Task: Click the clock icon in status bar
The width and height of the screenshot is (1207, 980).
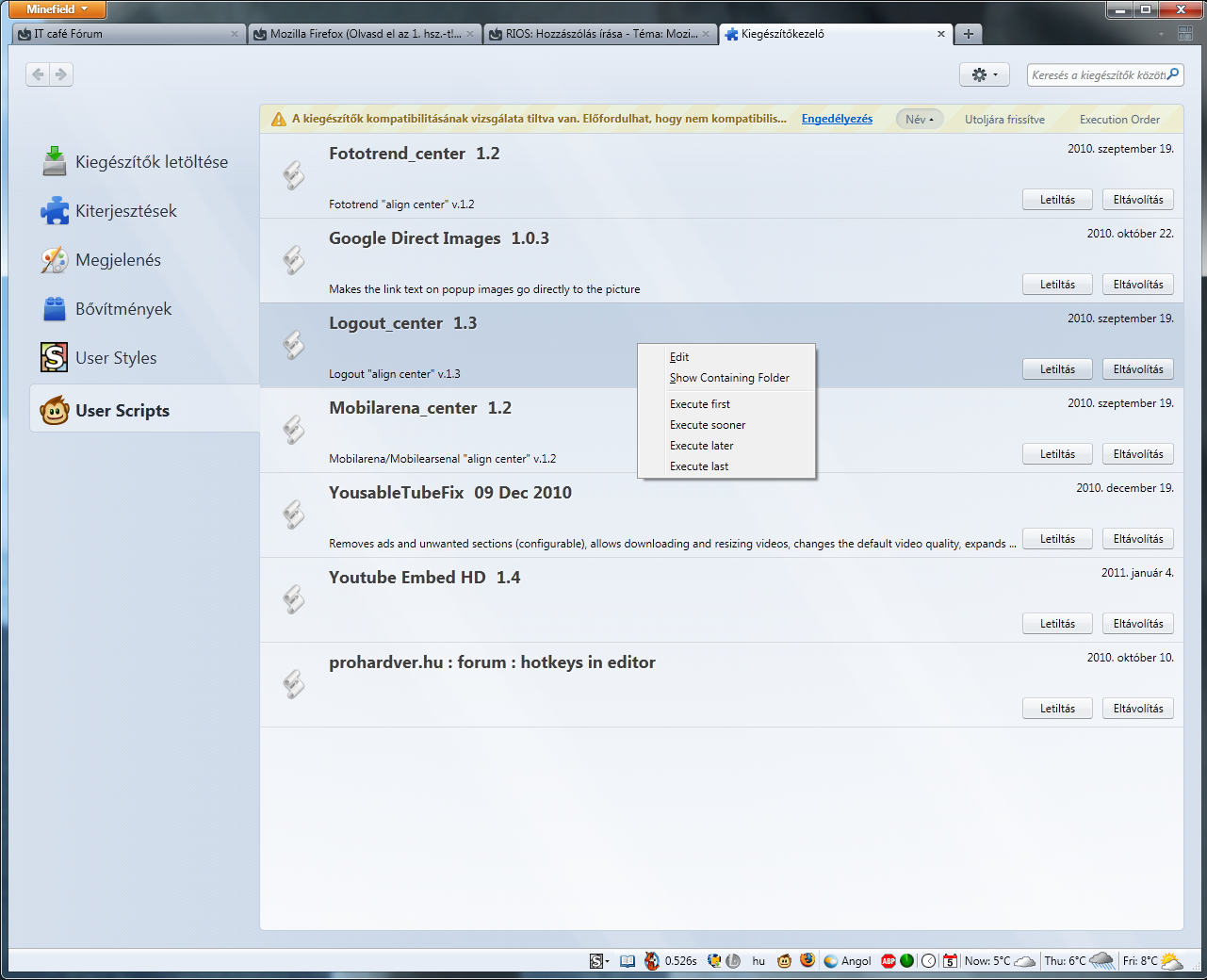Action: pos(928,961)
